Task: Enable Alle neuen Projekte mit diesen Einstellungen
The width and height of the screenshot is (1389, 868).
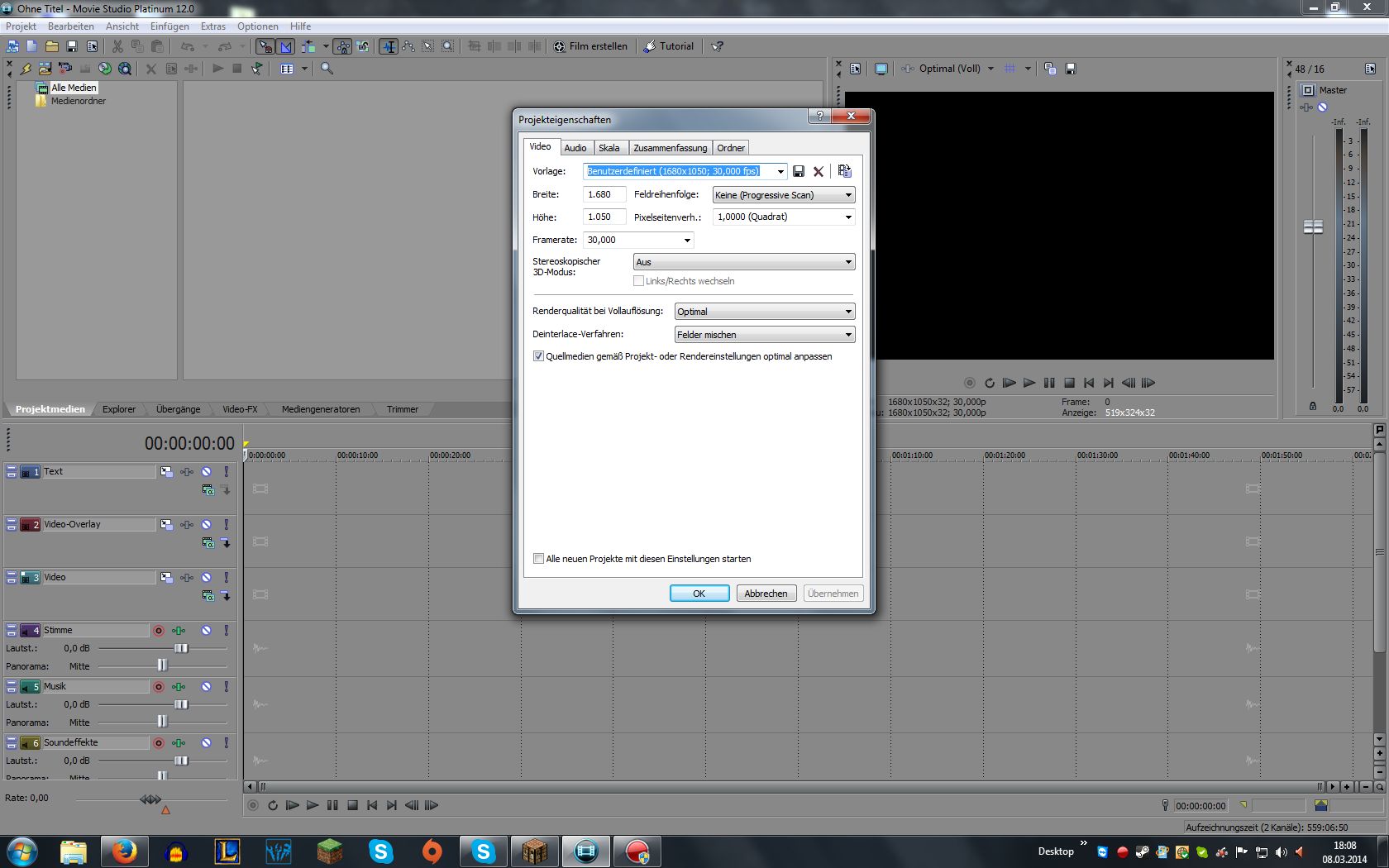Action: 539,559
